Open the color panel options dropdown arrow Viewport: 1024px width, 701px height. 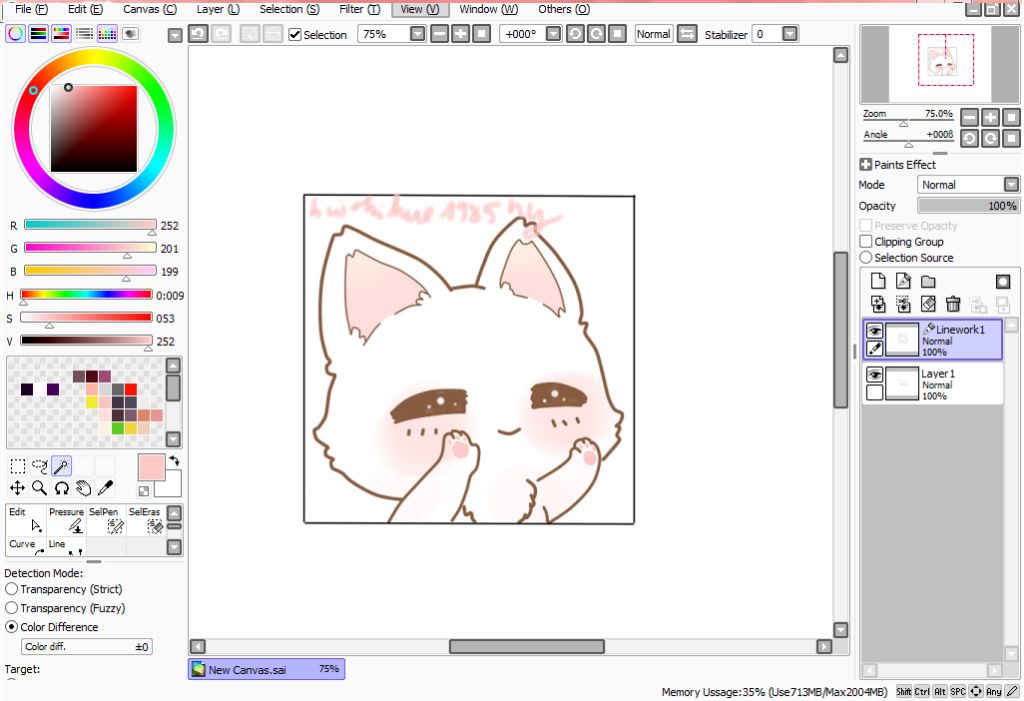174,35
